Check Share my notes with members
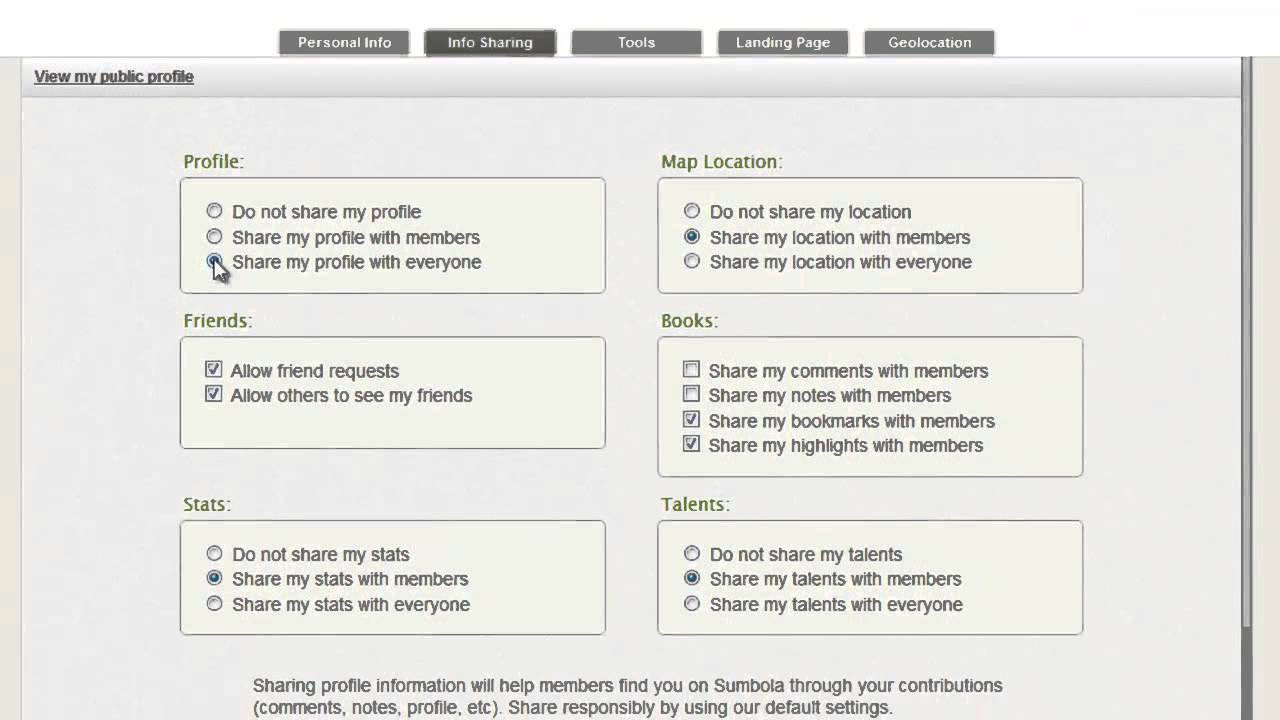 691,394
